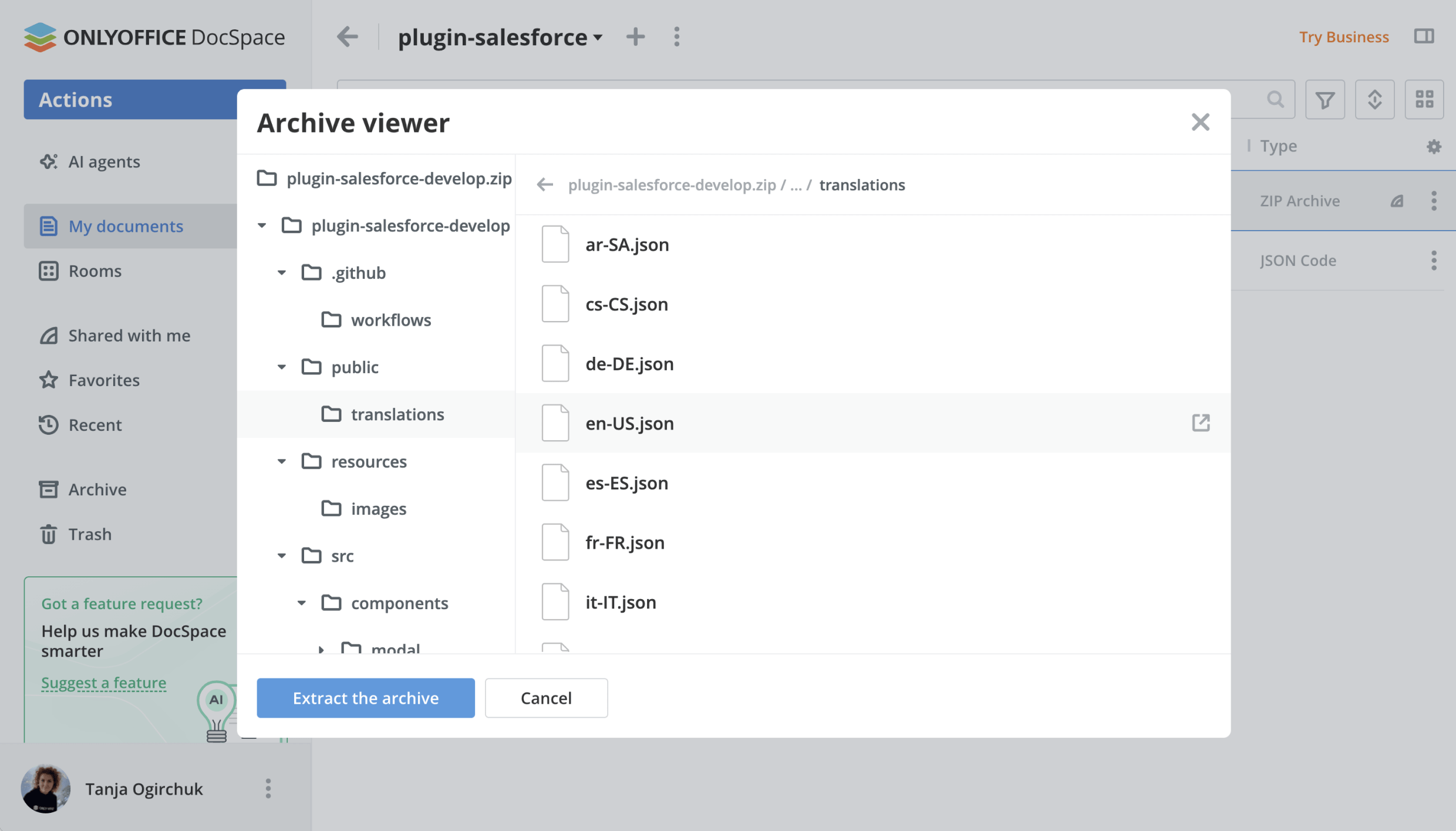
Task: Switch to tile view icon
Action: 1424,100
